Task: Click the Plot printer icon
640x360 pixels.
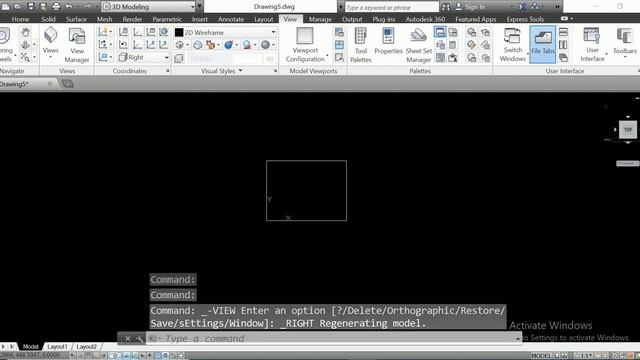Action: [x=56, y=7]
